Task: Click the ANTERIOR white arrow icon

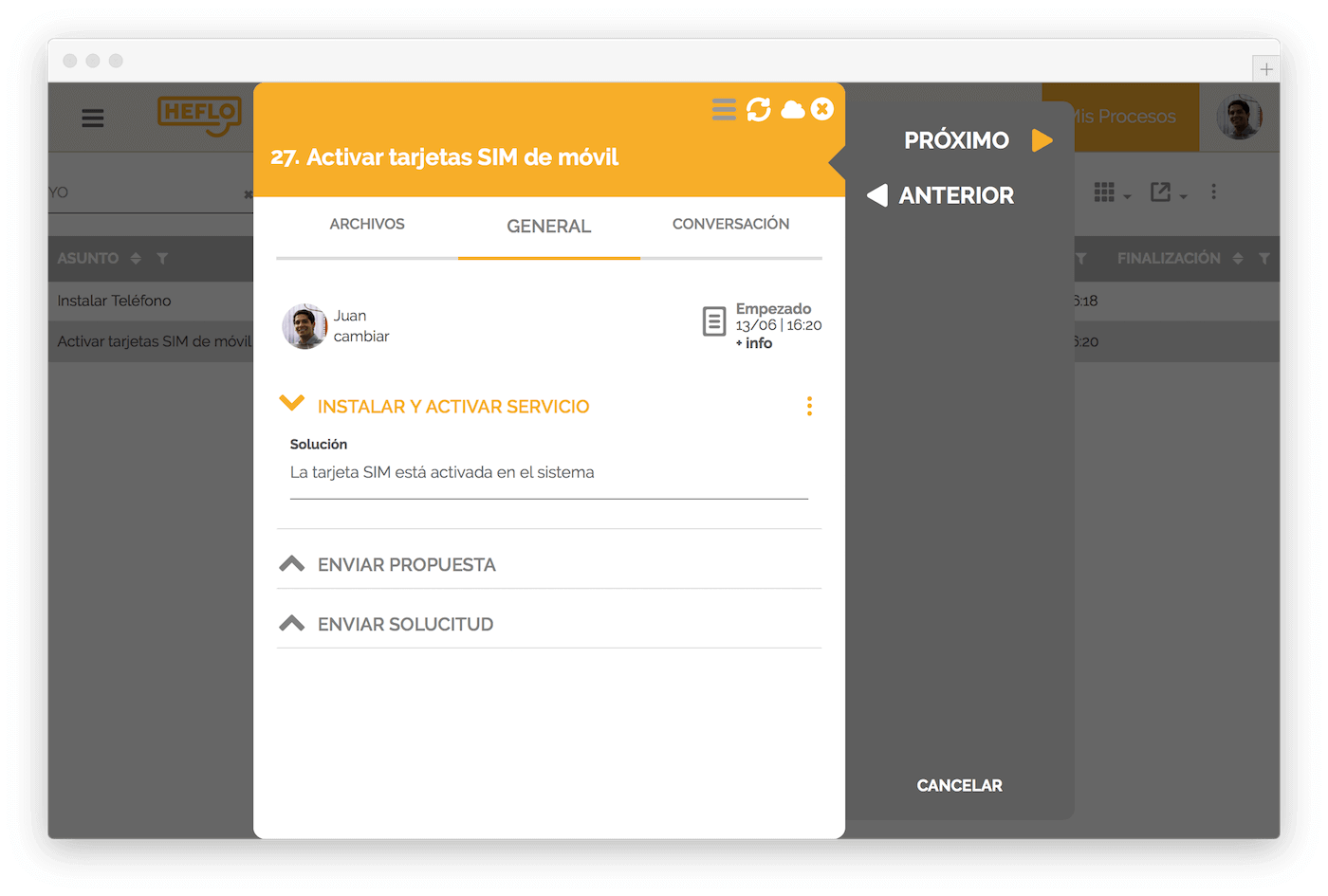Action: 877,195
